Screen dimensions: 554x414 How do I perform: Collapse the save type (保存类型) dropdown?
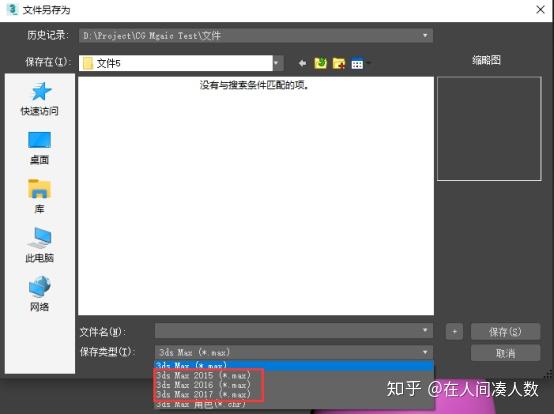click(425, 352)
